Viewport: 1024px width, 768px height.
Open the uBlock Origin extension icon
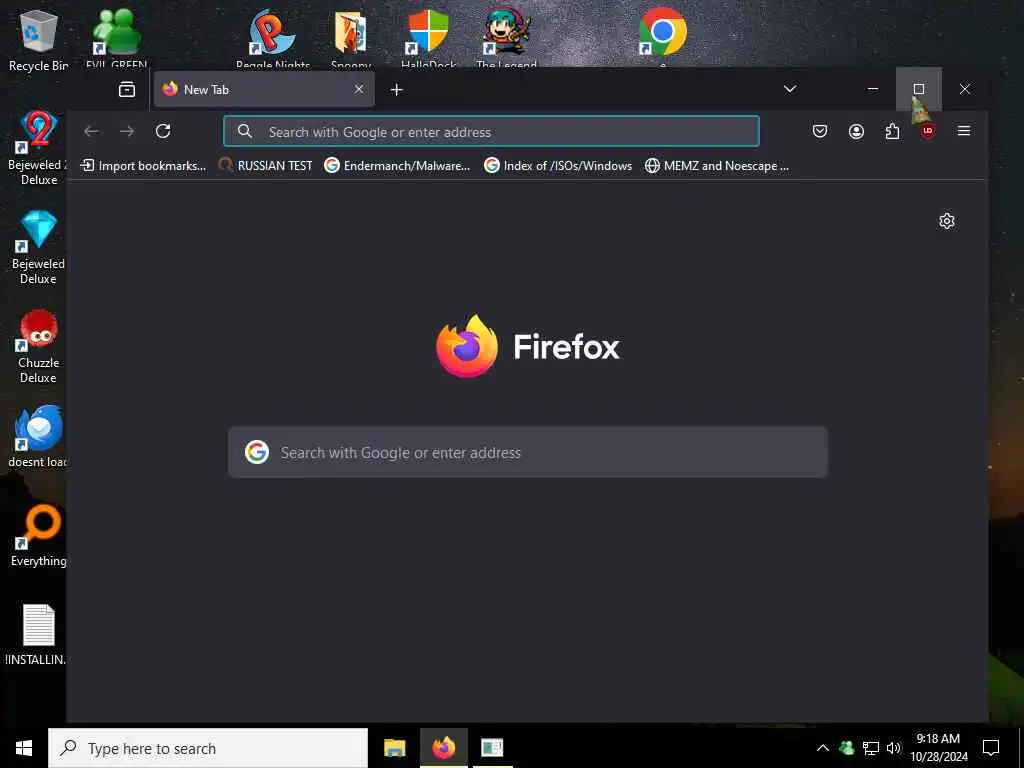927,131
